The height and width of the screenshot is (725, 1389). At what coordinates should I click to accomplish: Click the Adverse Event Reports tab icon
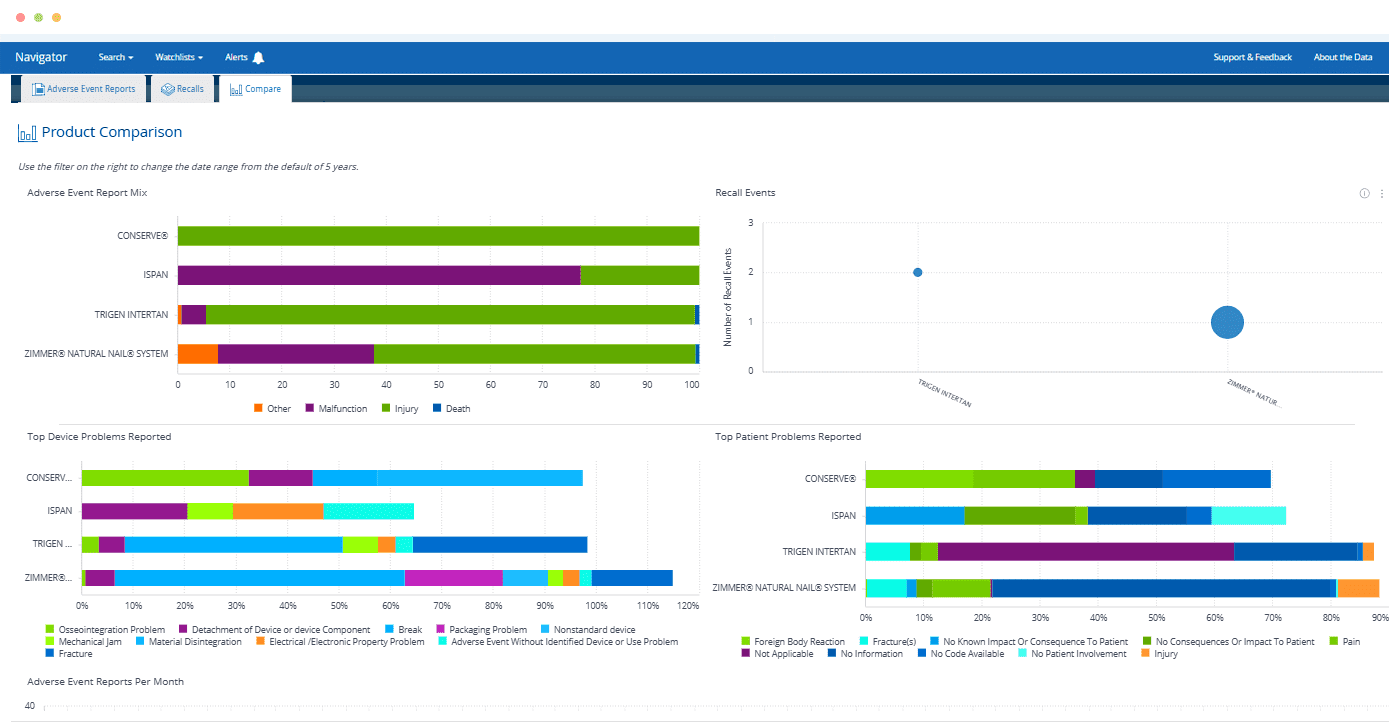point(38,89)
